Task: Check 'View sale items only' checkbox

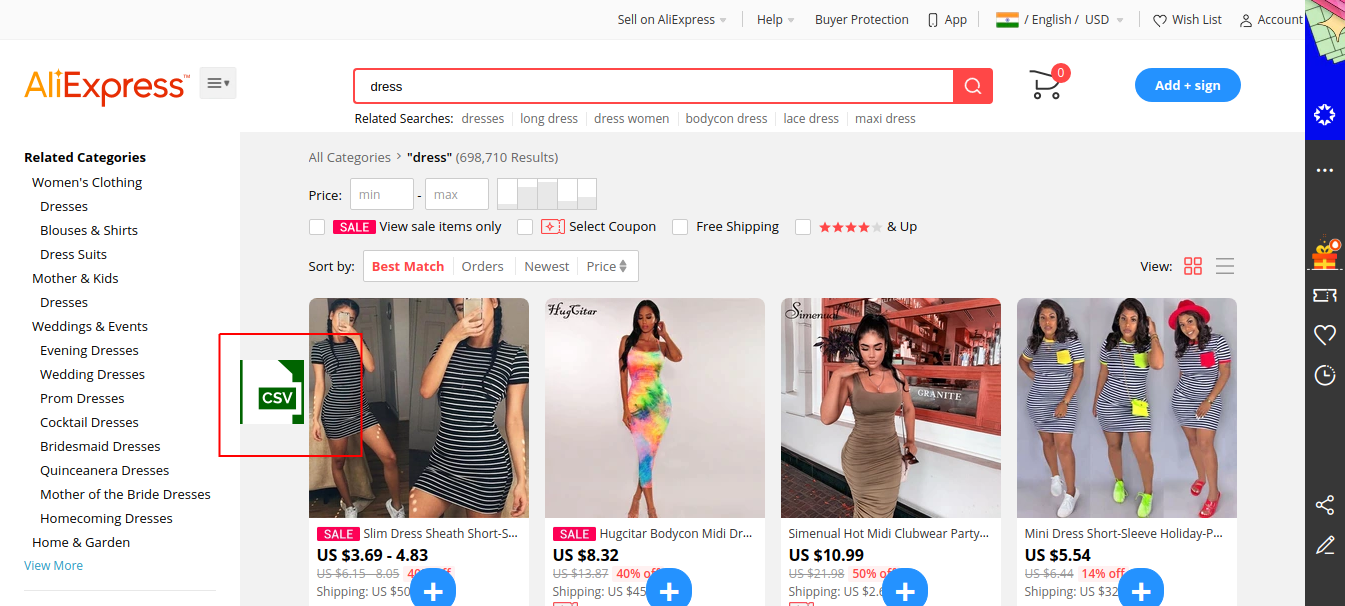Action: click(x=317, y=227)
